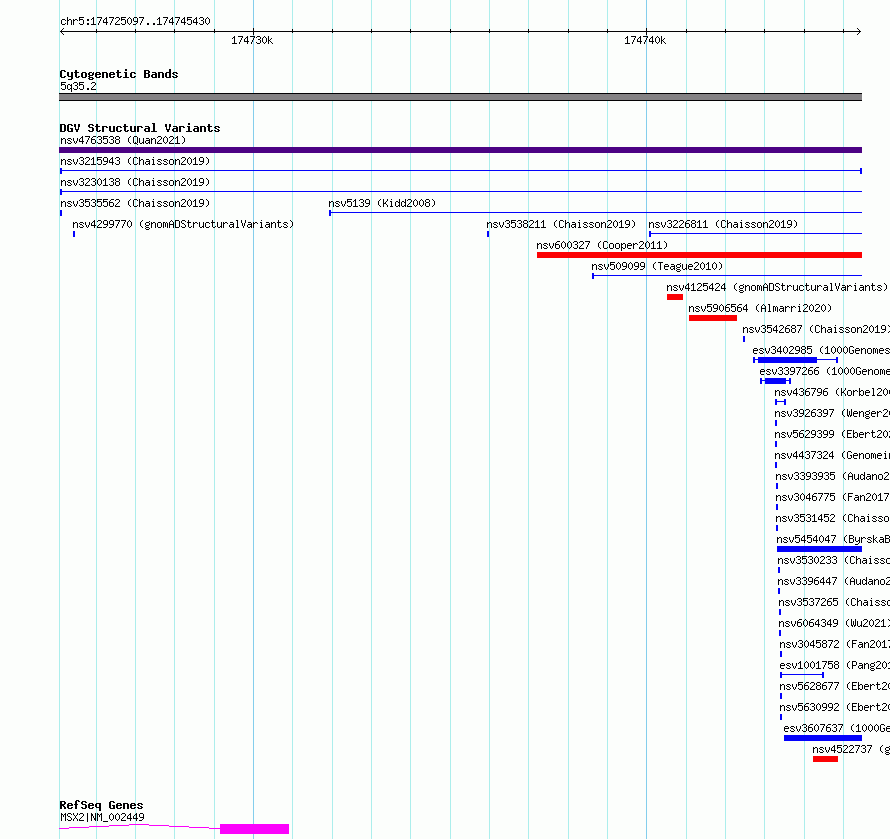
Task: Click the 5q35.2 band label
Action: click(x=78, y=86)
